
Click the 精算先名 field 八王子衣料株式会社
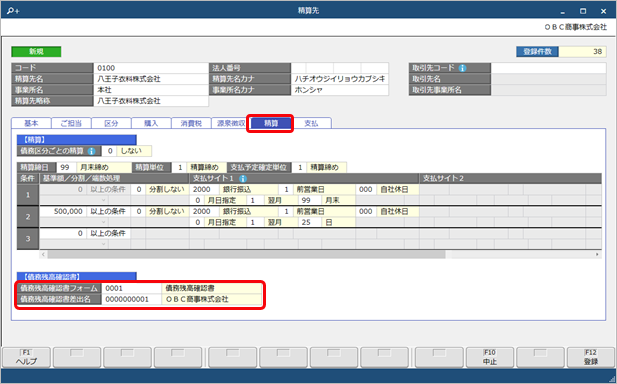click(x=151, y=79)
